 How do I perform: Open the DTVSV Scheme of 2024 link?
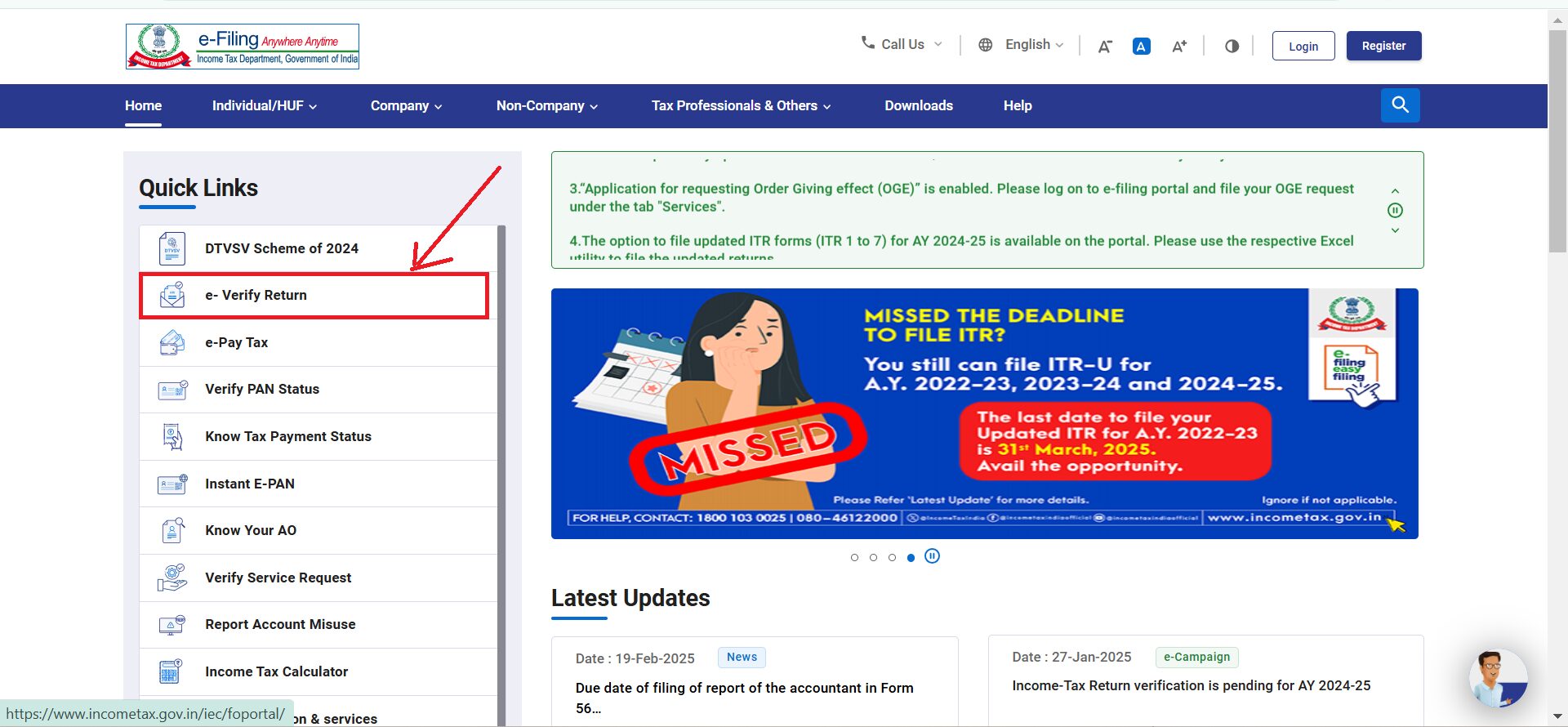coord(282,248)
